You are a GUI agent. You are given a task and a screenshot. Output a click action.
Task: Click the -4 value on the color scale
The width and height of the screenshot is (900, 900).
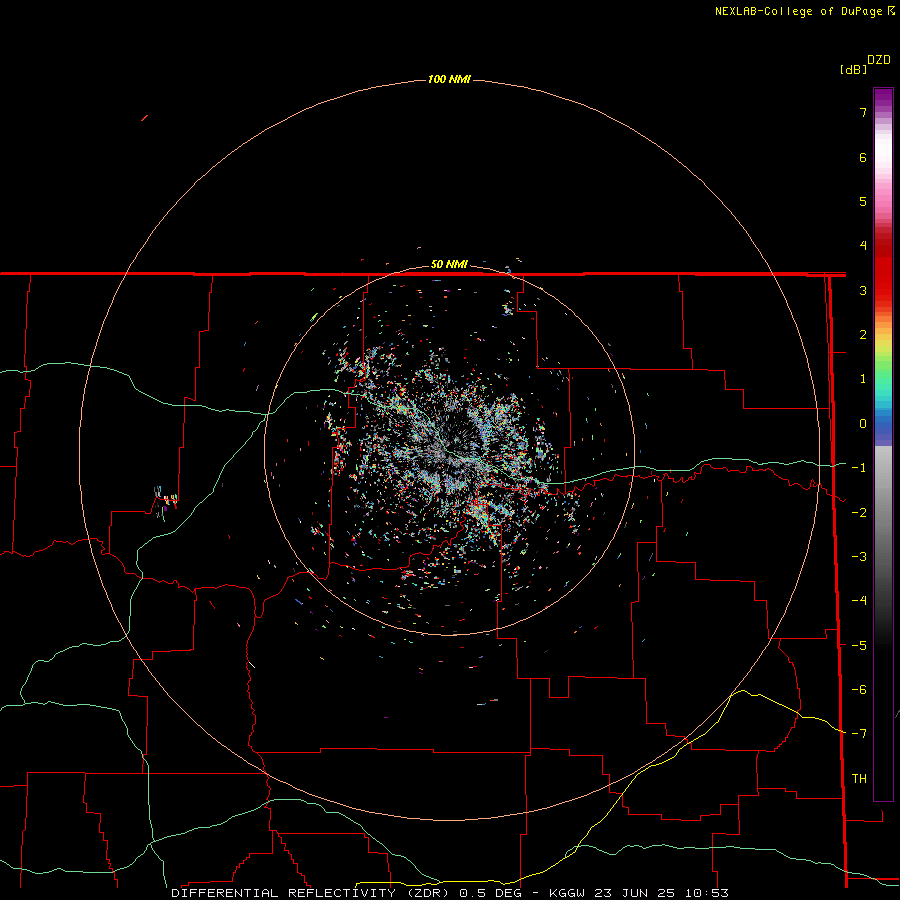click(x=859, y=601)
